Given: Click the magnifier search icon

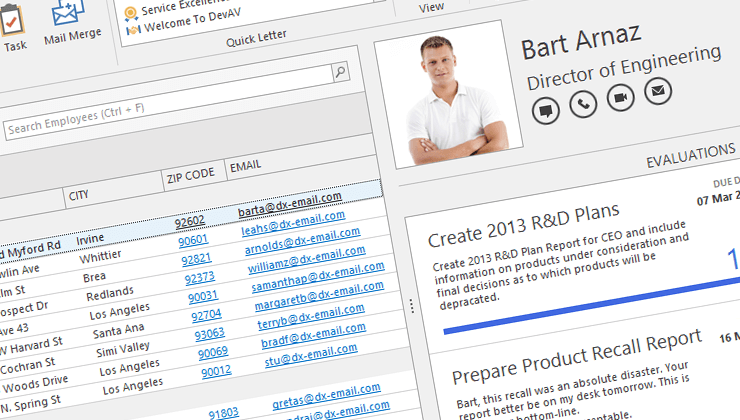Looking at the screenshot, I should pyautogui.click(x=340, y=71).
